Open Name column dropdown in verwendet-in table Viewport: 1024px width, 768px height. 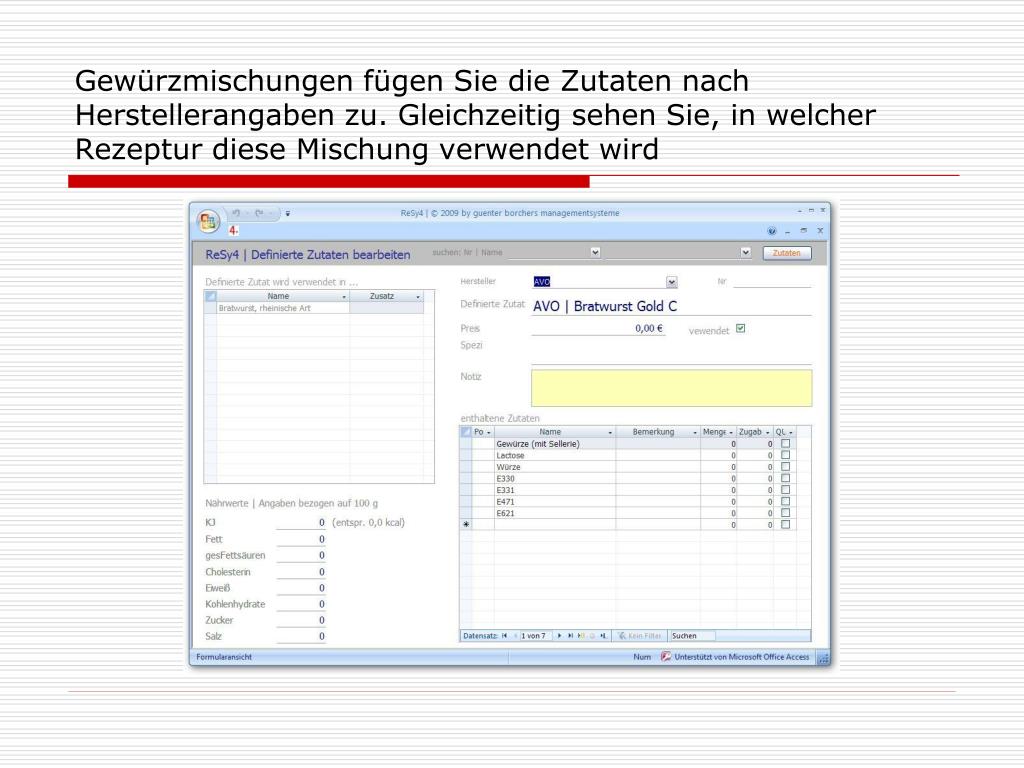(344, 297)
